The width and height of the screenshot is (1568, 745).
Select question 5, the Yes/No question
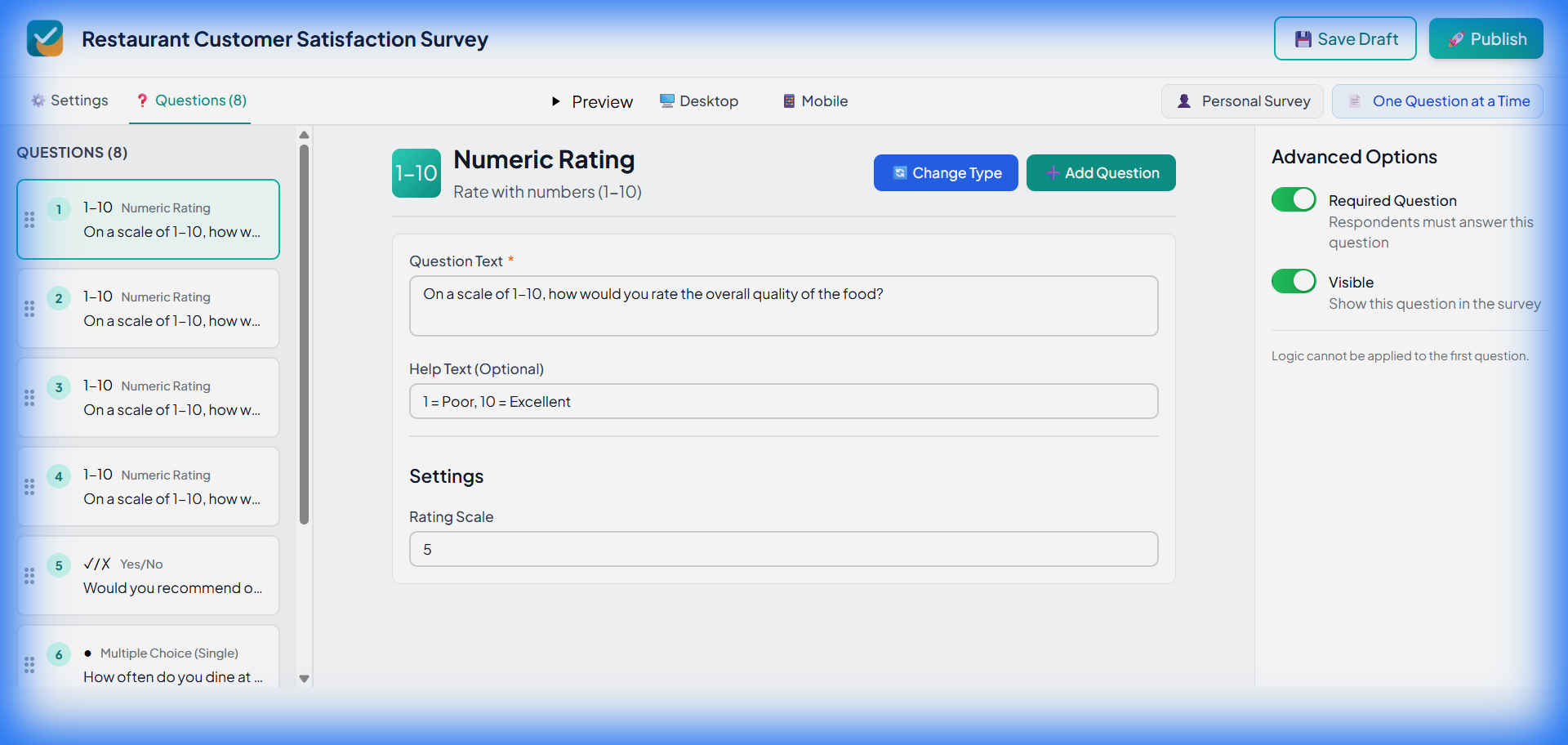point(148,575)
